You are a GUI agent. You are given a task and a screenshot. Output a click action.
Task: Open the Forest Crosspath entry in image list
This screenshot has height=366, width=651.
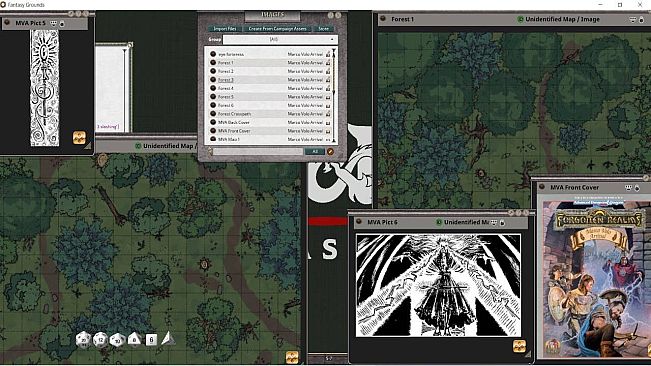coord(235,114)
